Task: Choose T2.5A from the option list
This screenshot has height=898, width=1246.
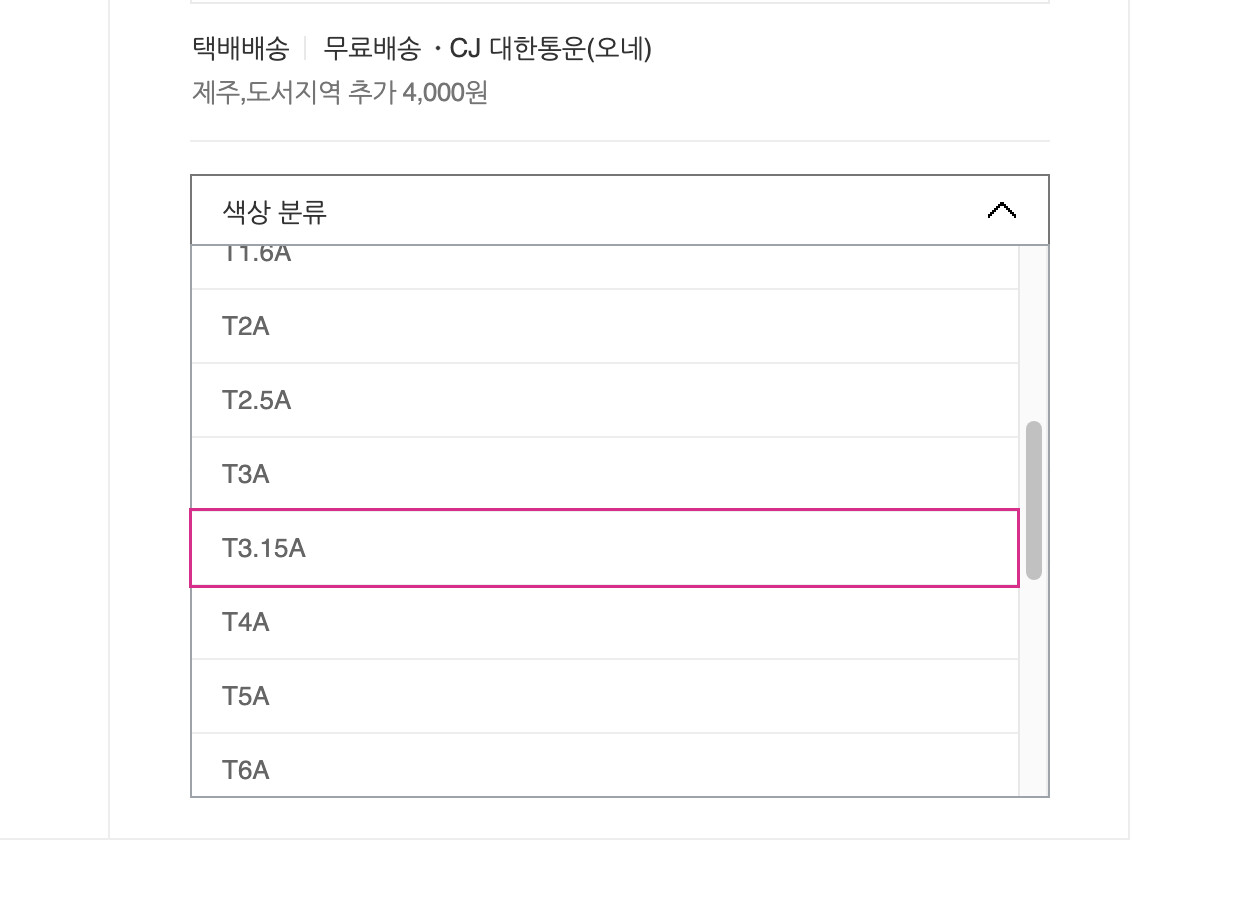Action: (x=605, y=400)
